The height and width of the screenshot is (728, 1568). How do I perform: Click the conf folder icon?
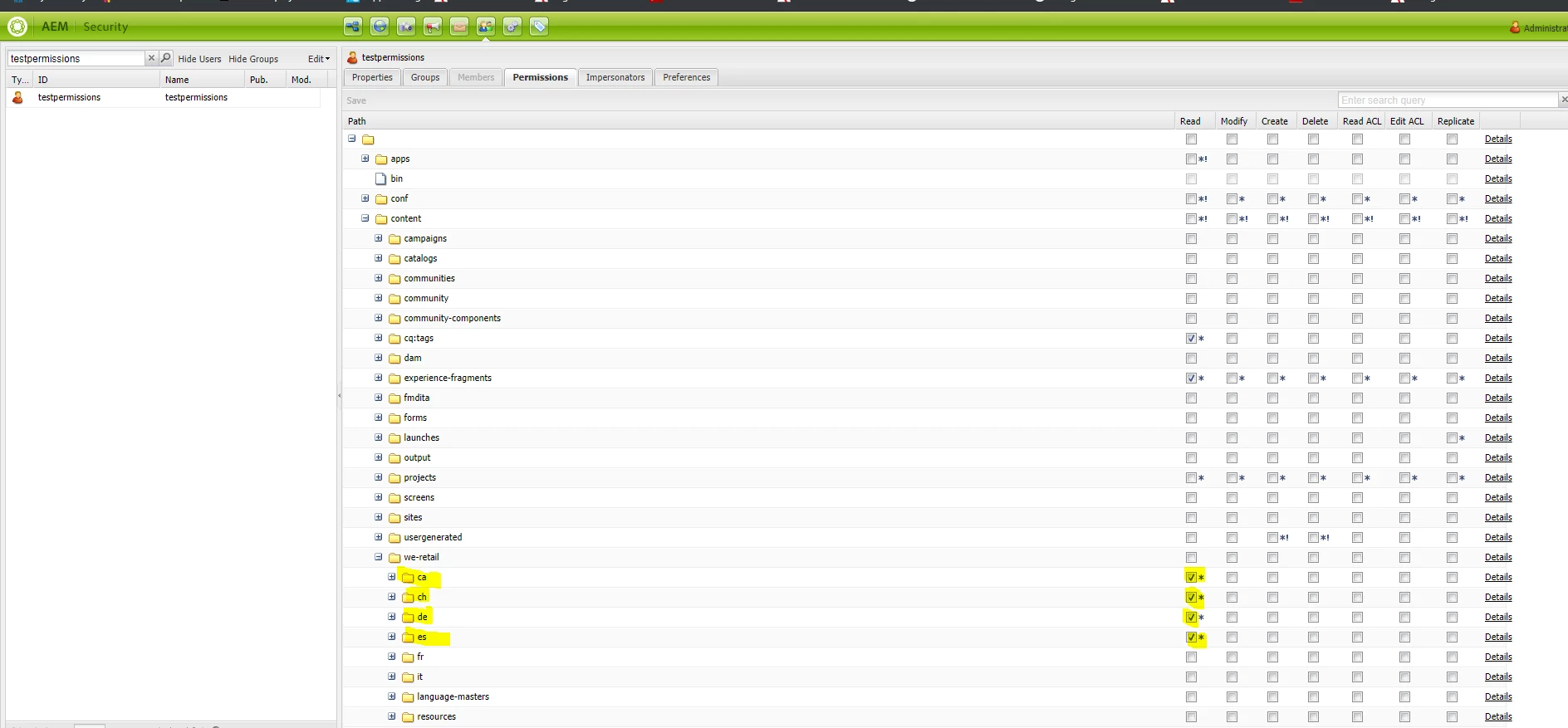[381, 199]
